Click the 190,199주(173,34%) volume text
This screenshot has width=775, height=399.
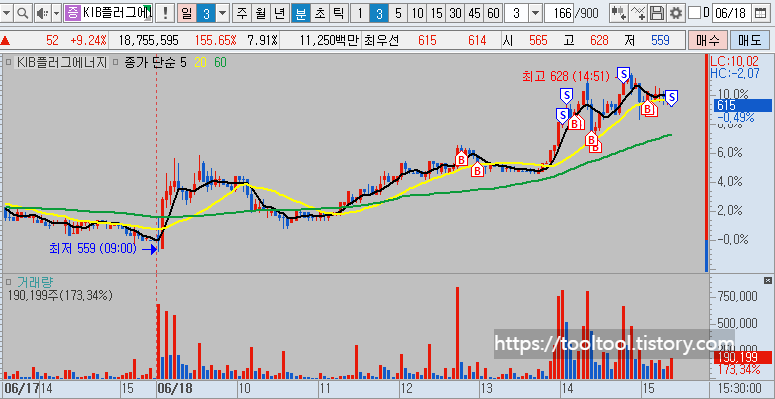click(60, 296)
